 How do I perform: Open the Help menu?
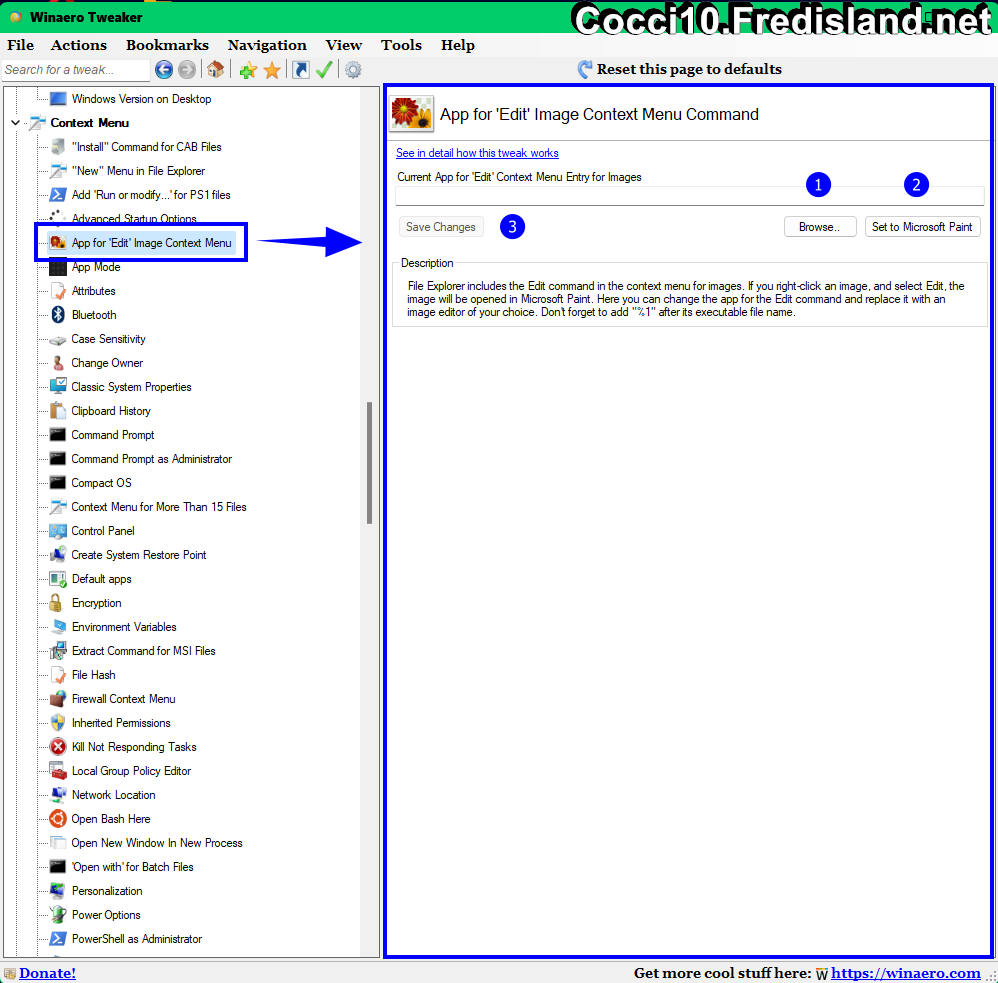(458, 45)
